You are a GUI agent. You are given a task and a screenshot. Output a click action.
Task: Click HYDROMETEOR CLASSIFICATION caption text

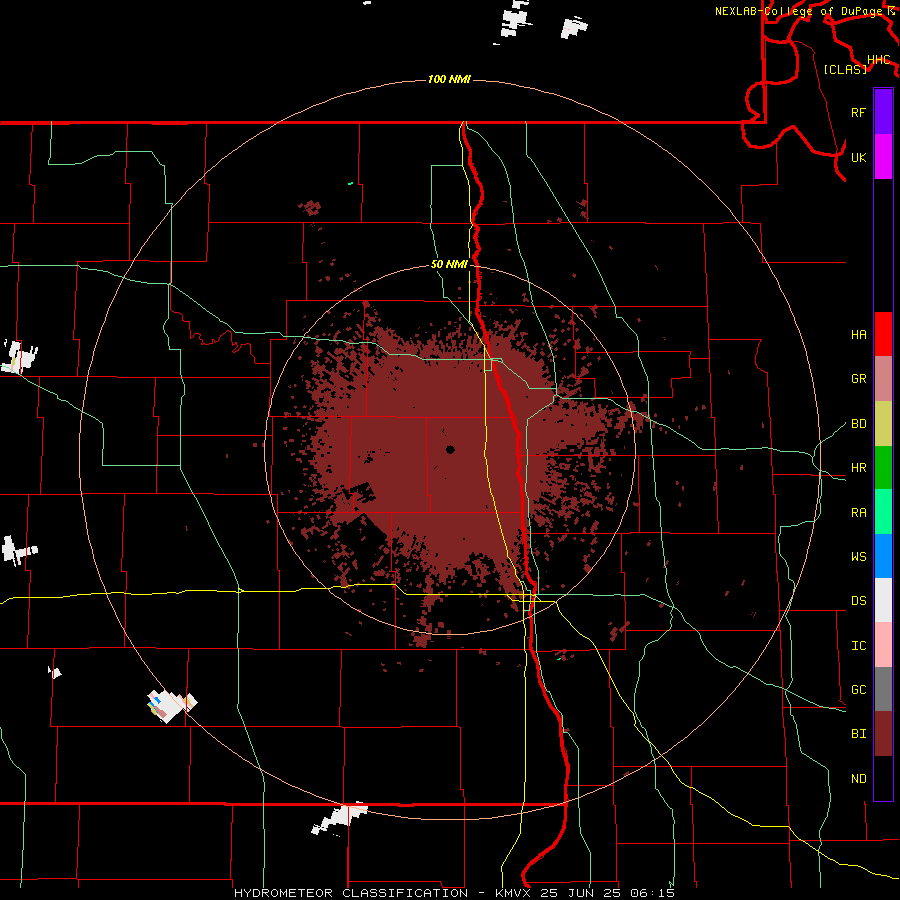point(351,893)
